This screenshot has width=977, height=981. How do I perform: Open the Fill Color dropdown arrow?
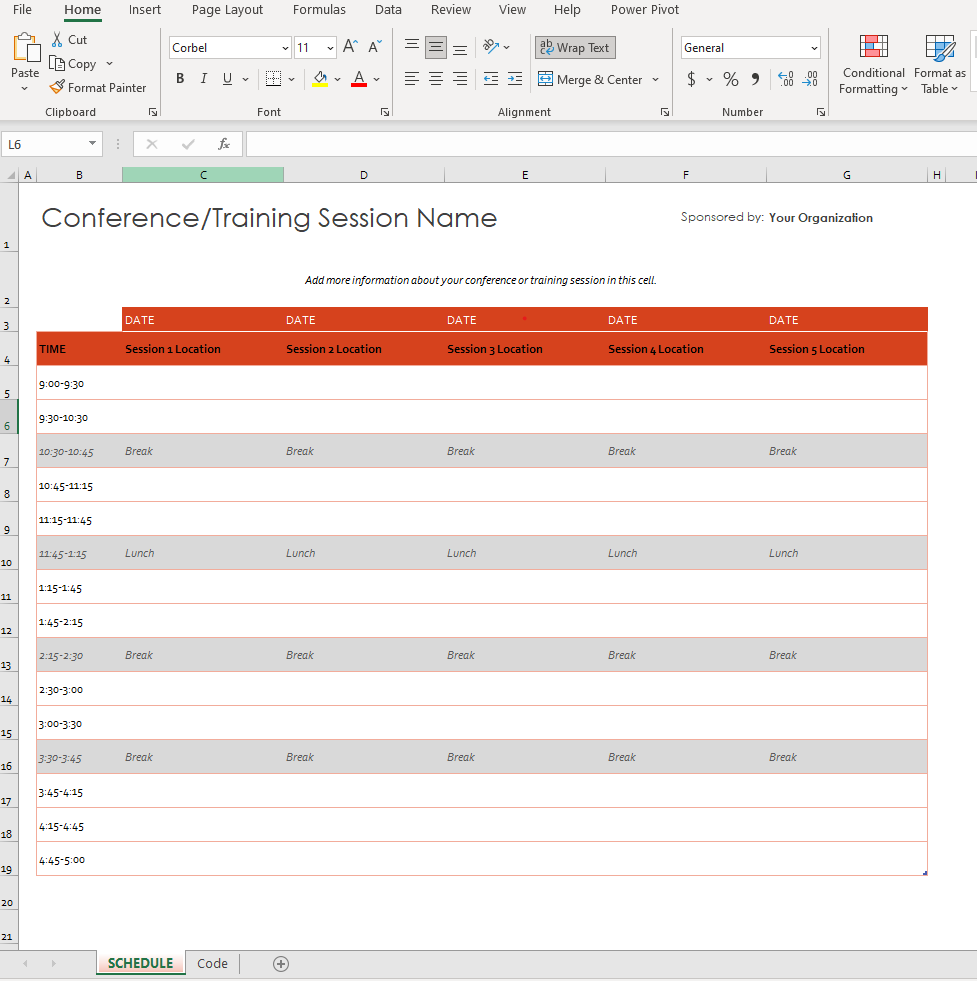coord(336,78)
